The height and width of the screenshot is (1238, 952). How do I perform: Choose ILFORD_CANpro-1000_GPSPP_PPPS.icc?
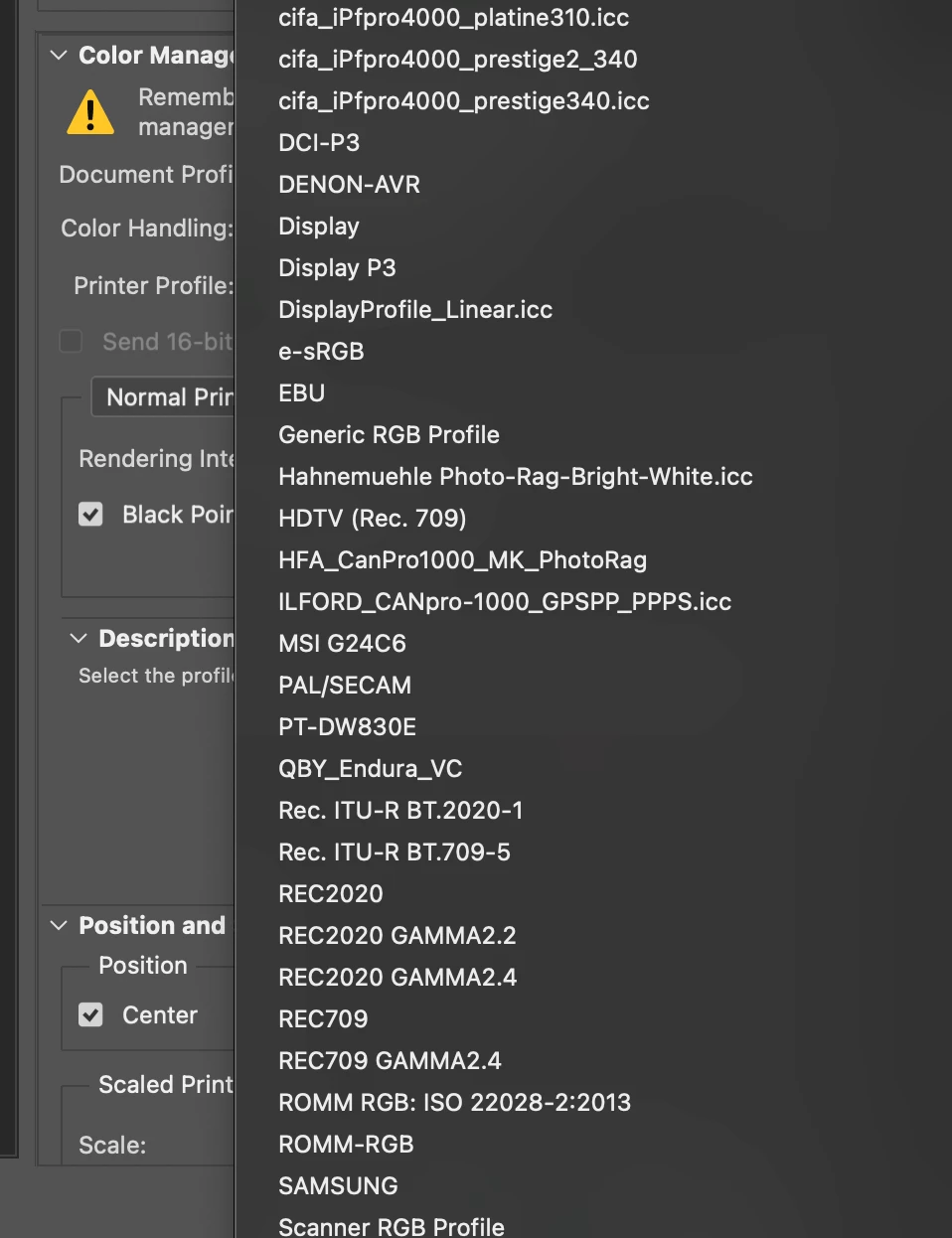[x=505, y=602]
